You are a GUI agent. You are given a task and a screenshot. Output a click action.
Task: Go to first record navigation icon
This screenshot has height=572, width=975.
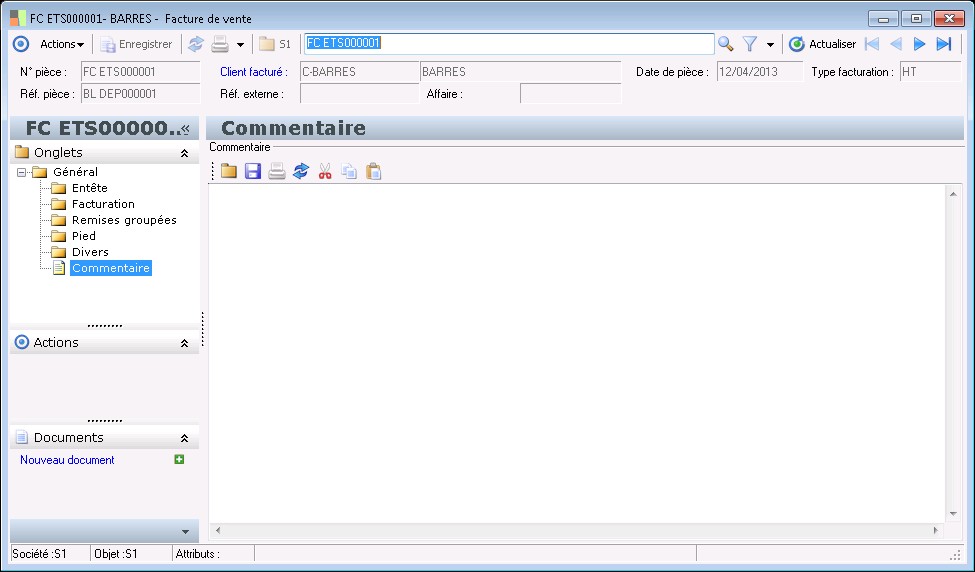pos(872,44)
